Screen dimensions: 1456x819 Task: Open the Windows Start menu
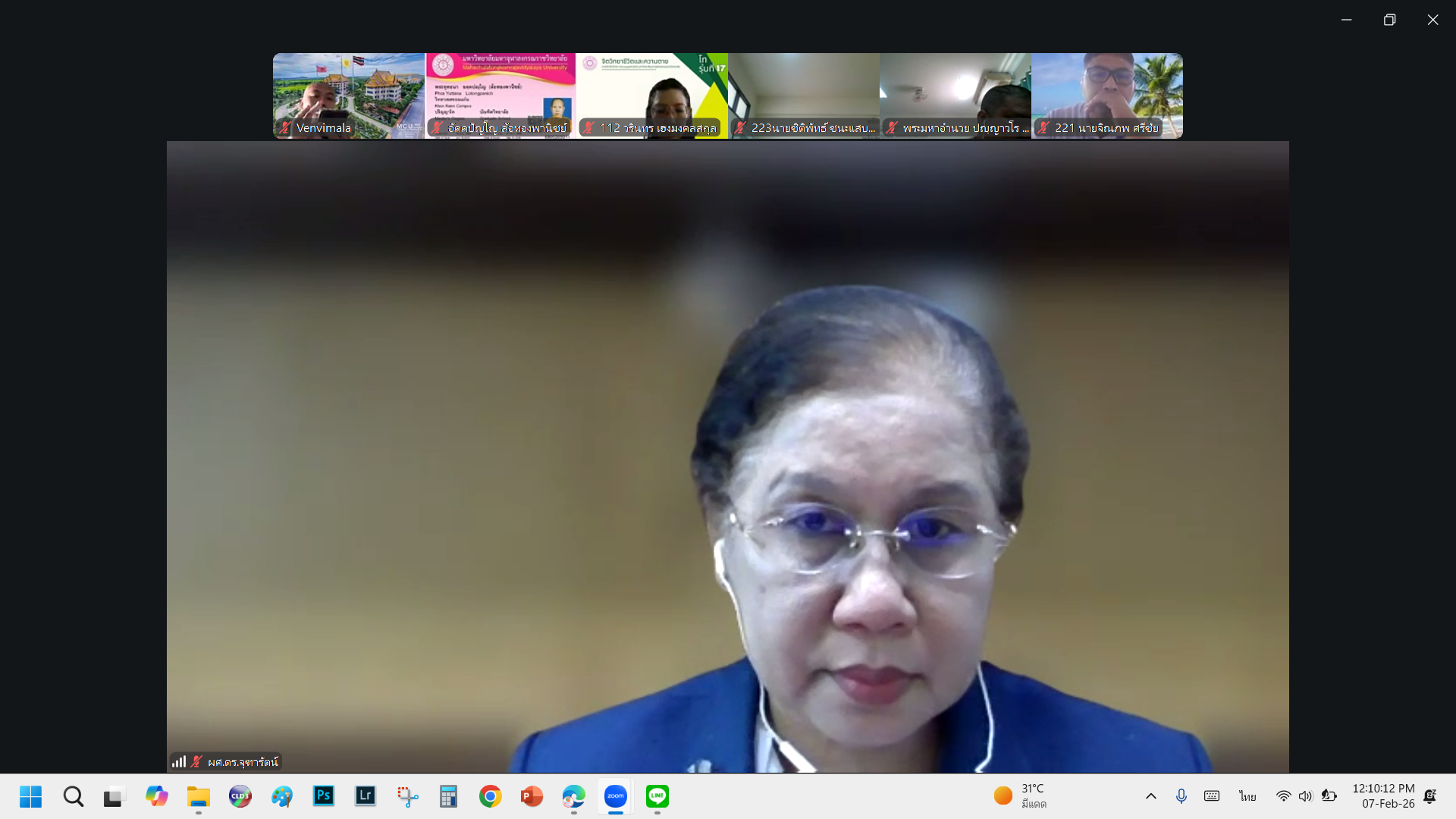pos(31,796)
